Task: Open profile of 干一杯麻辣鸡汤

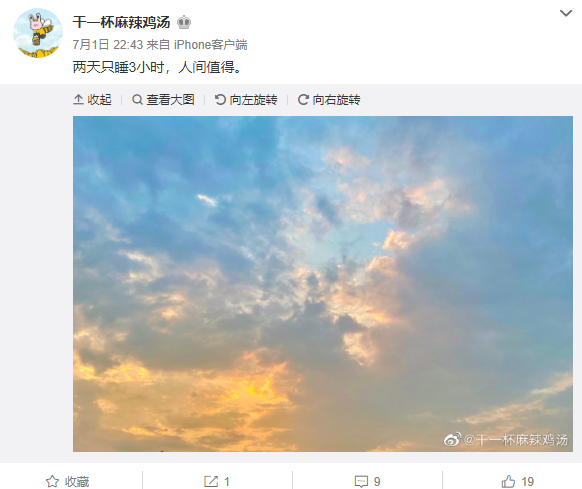Action: click(121, 22)
